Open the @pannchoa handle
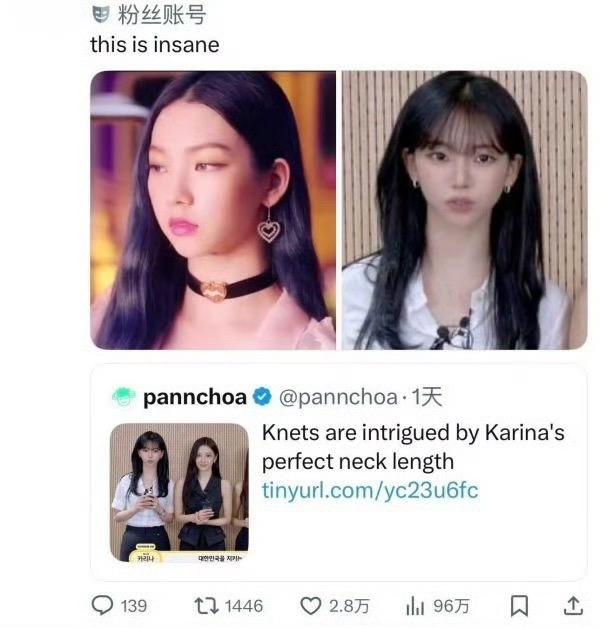Viewport: 600px width, 628px height. (x=334, y=397)
